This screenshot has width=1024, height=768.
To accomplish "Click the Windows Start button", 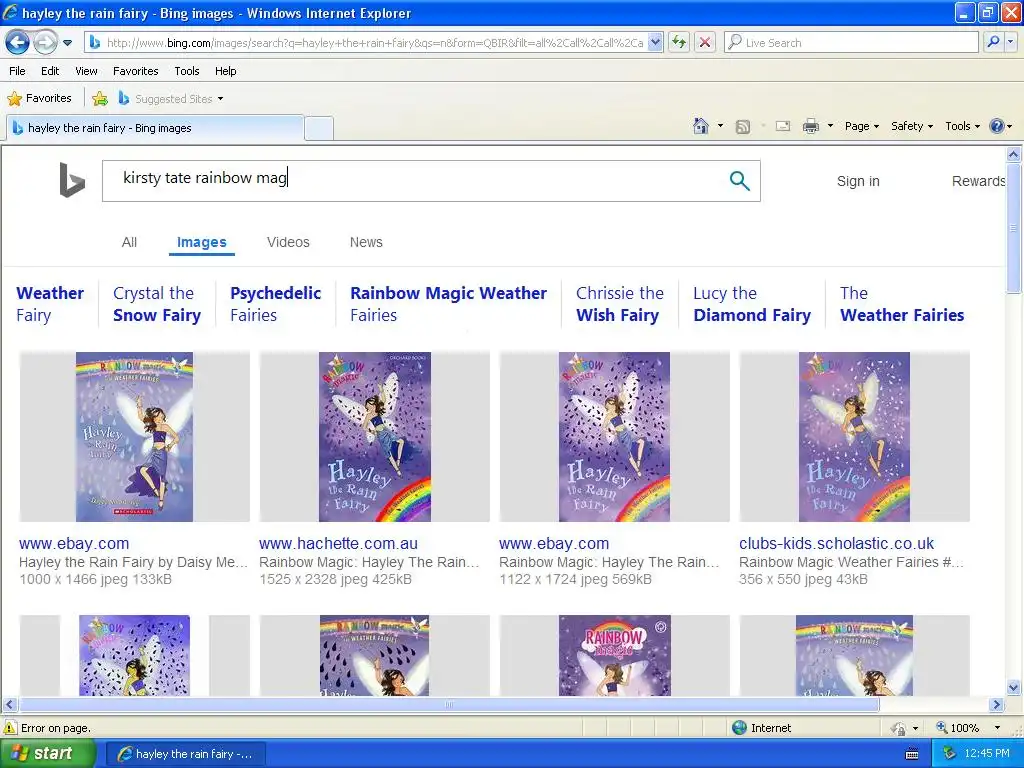I will tap(48, 754).
